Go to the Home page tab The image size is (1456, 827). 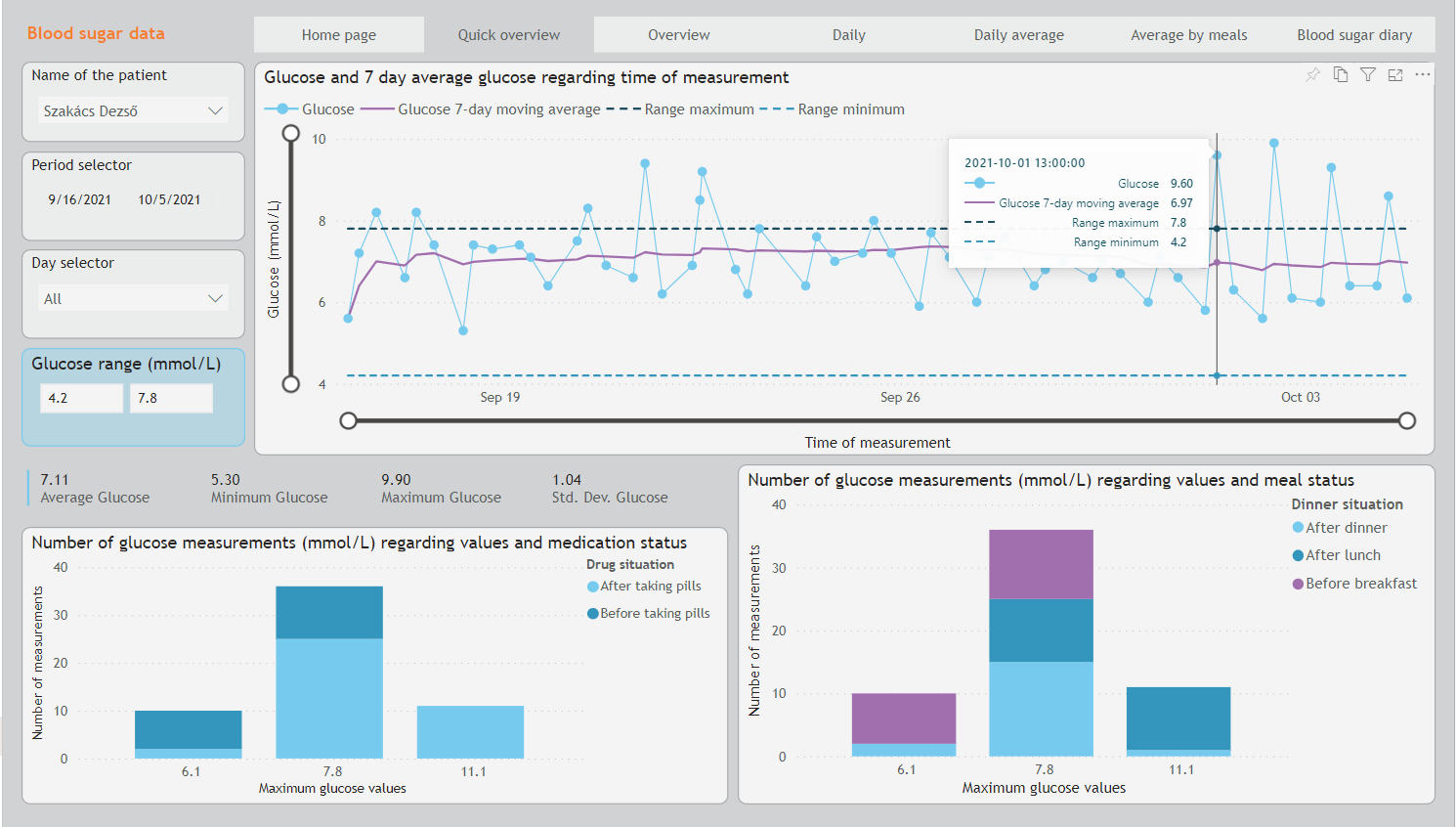[x=339, y=35]
